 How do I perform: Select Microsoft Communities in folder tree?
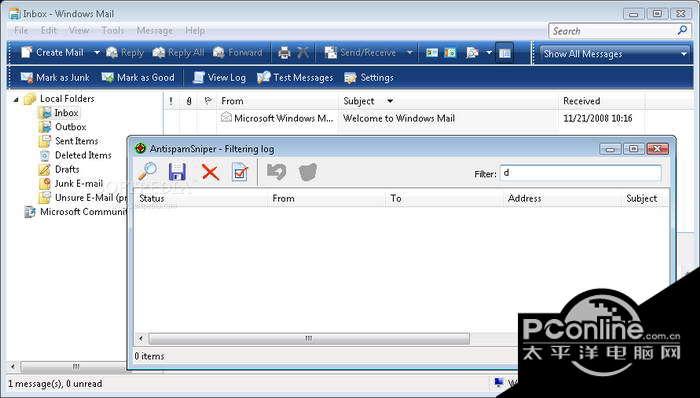[x=83, y=211]
